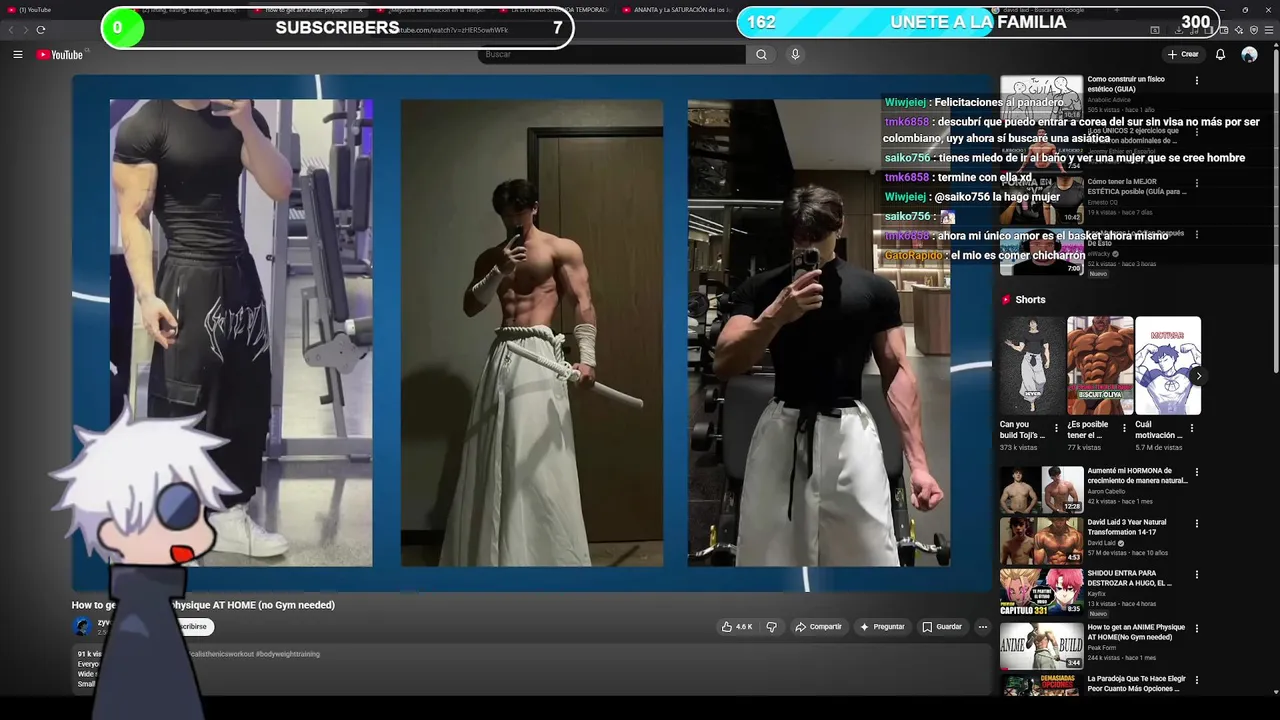Open 'Como construir un fisico estético (GUIA)' title
This screenshot has height=720, width=1280.
coord(1126,84)
